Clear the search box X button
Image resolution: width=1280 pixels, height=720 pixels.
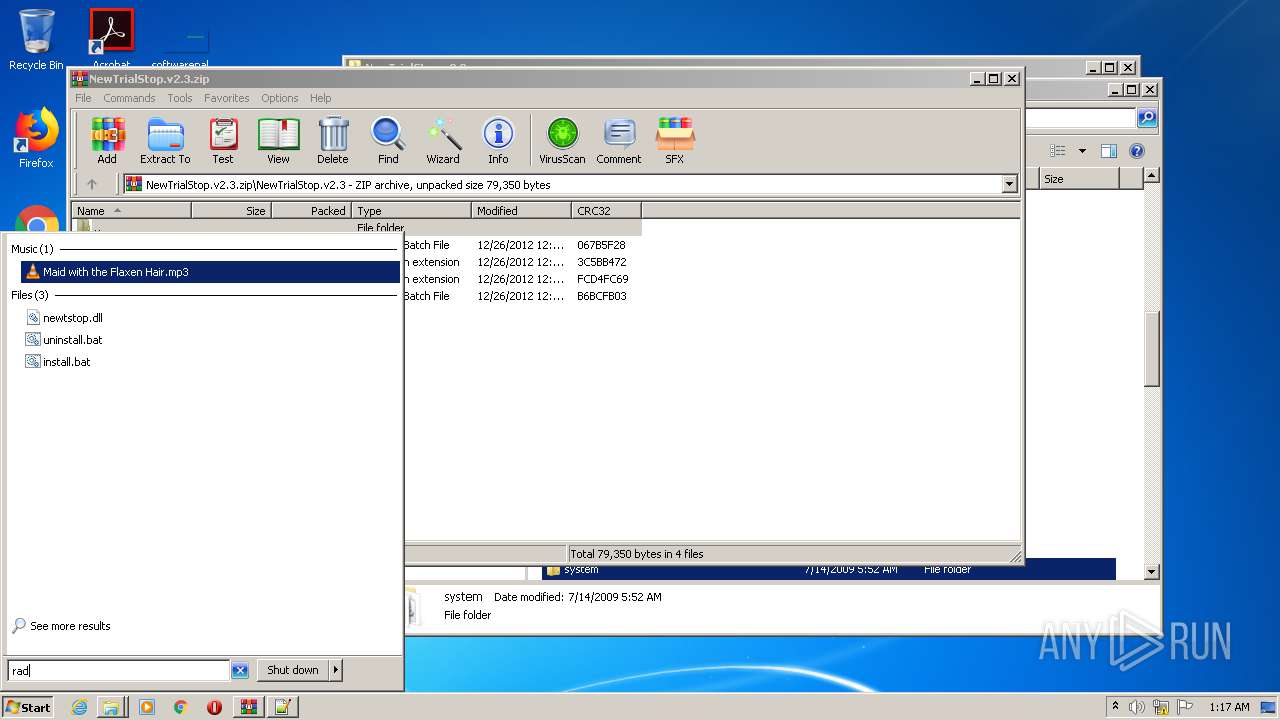[240, 670]
